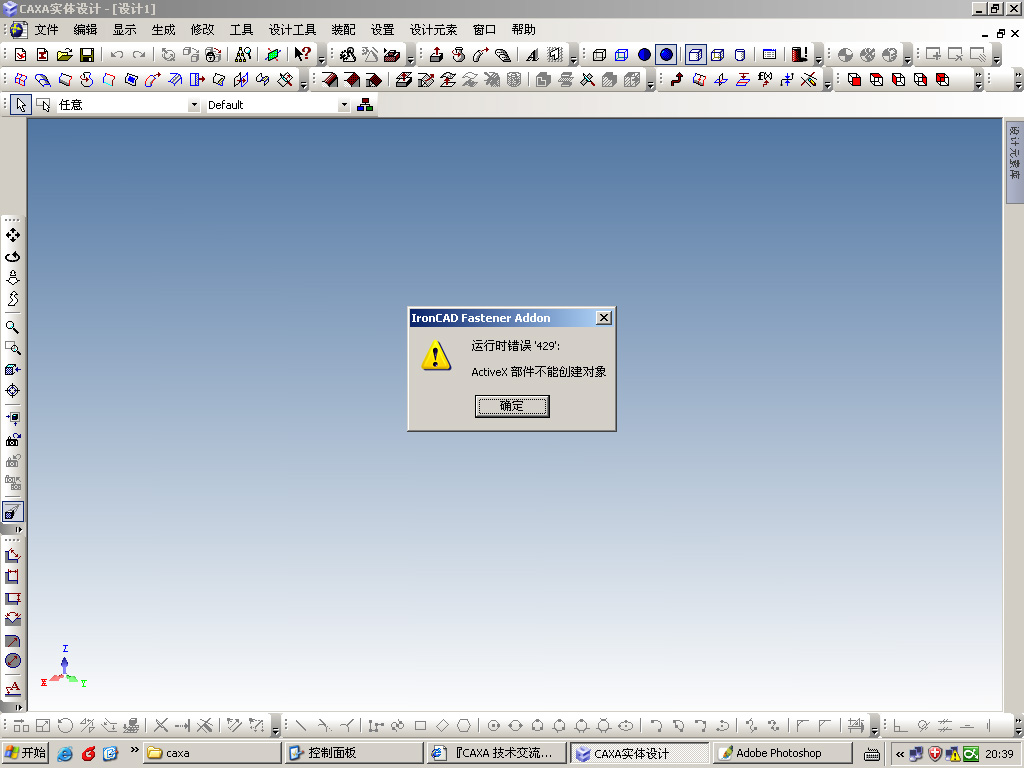Toggle the wireframe box display mode
This screenshot has width=1024, height=768.
point(600,55)
